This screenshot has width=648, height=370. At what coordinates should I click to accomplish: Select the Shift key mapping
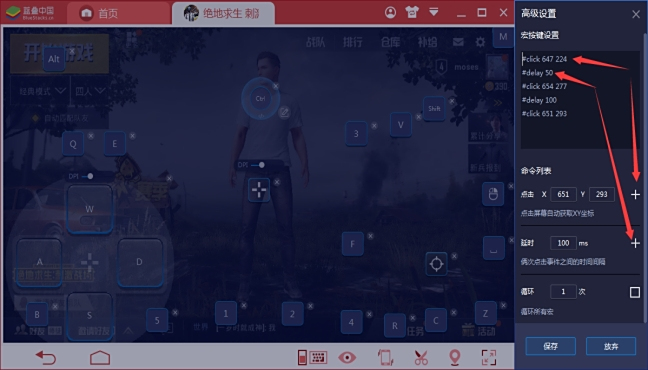[434, 108]
